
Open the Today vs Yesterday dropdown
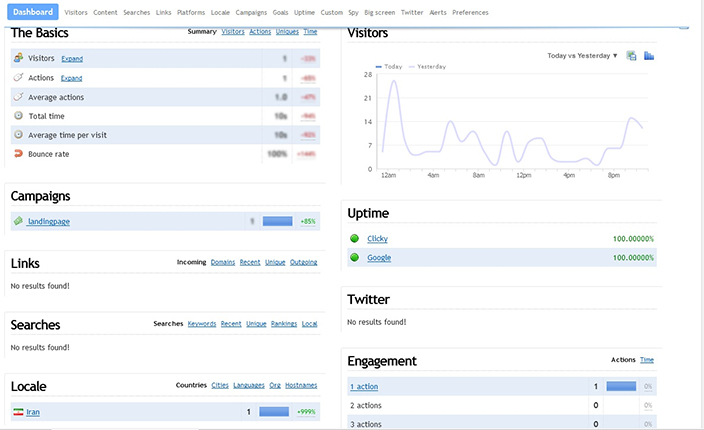pos(582,56)
